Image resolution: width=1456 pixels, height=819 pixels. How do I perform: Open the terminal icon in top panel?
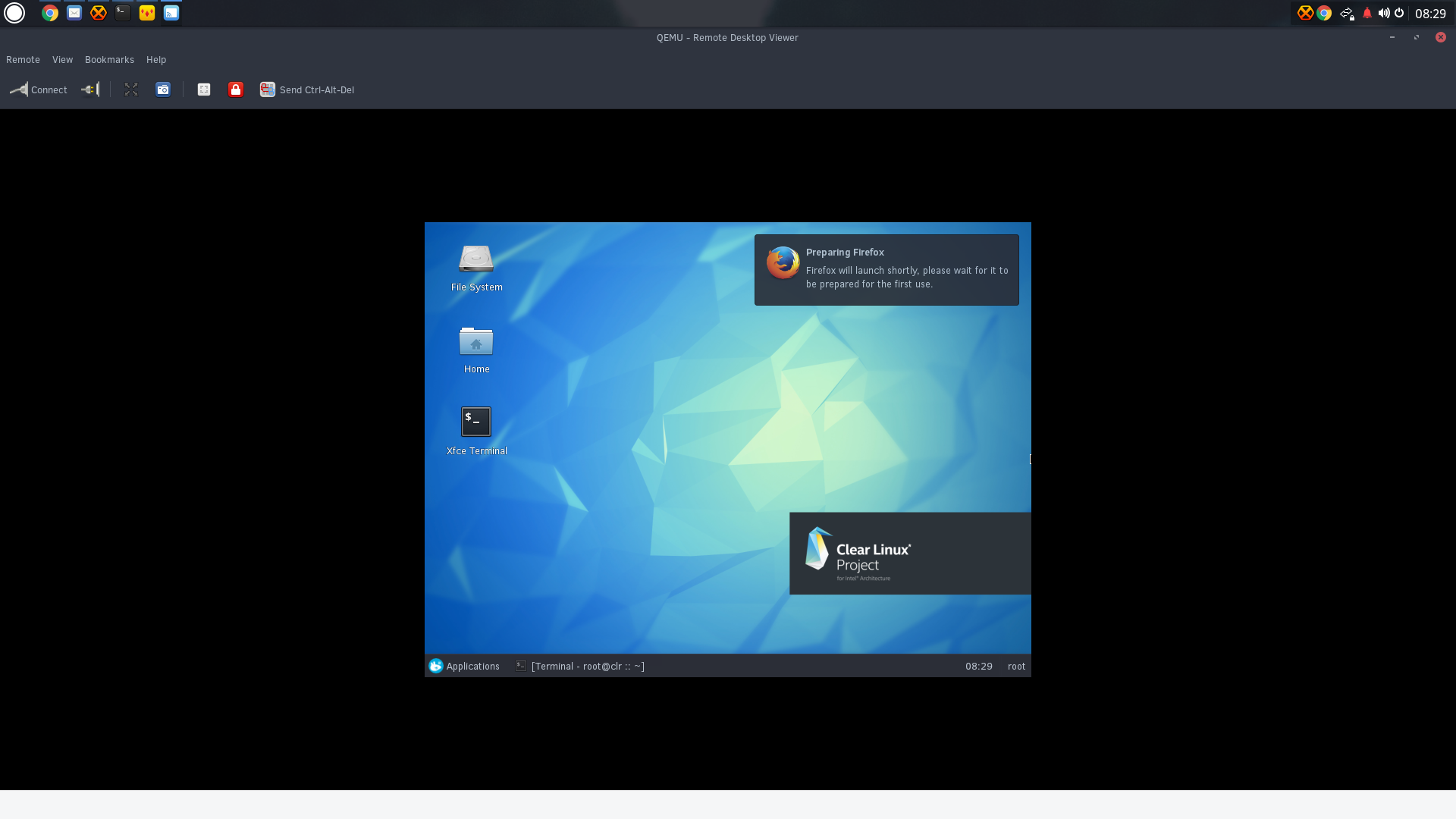pyautogui.click(x=123, y=12)
